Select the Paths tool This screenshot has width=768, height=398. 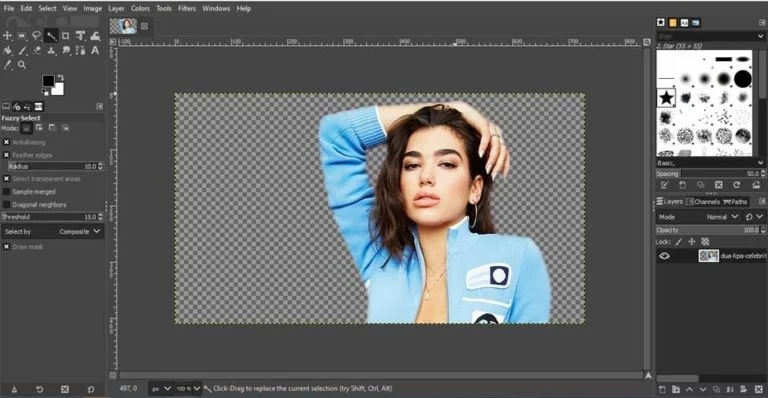click(80, 50)
